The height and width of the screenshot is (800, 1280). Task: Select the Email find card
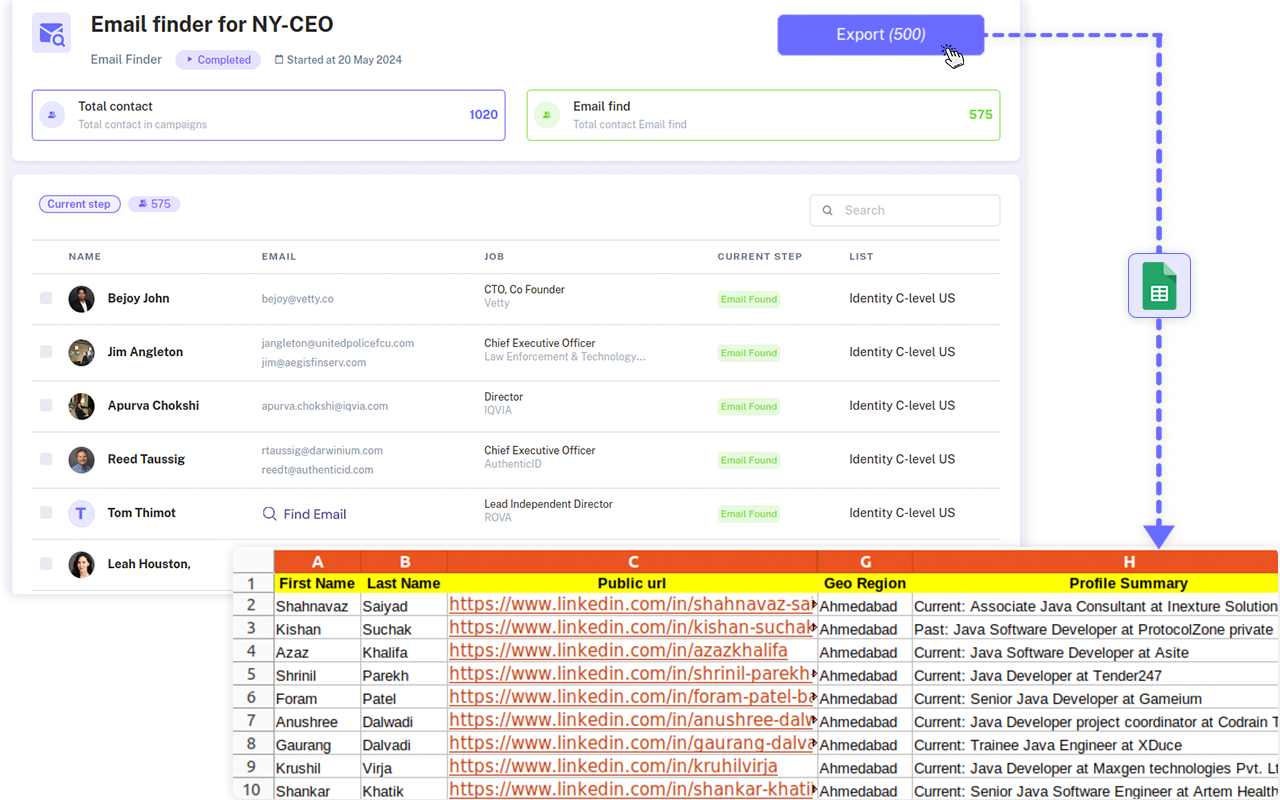[x=763, y=115]
